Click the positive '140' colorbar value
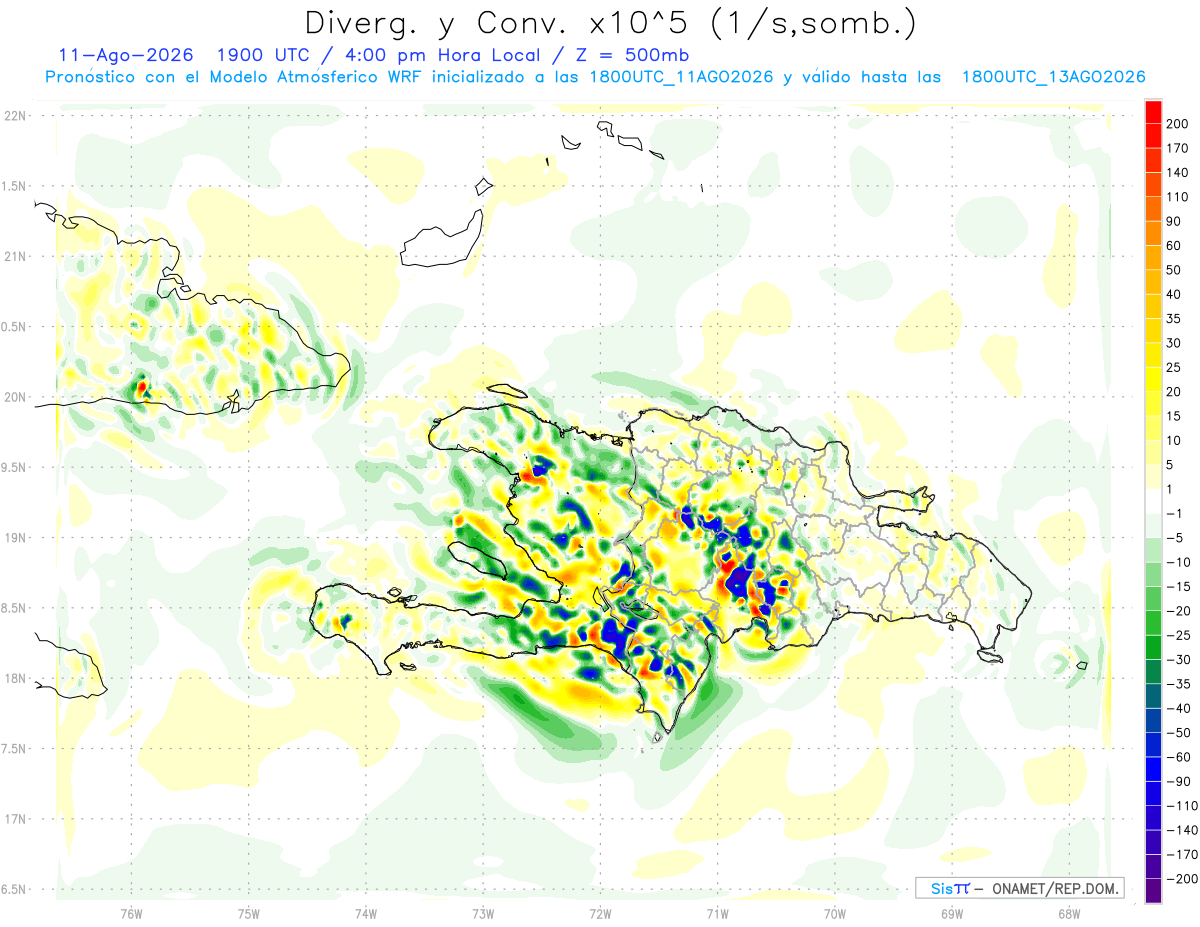Screen dimensions: 1200x927 coord(1177,172)
